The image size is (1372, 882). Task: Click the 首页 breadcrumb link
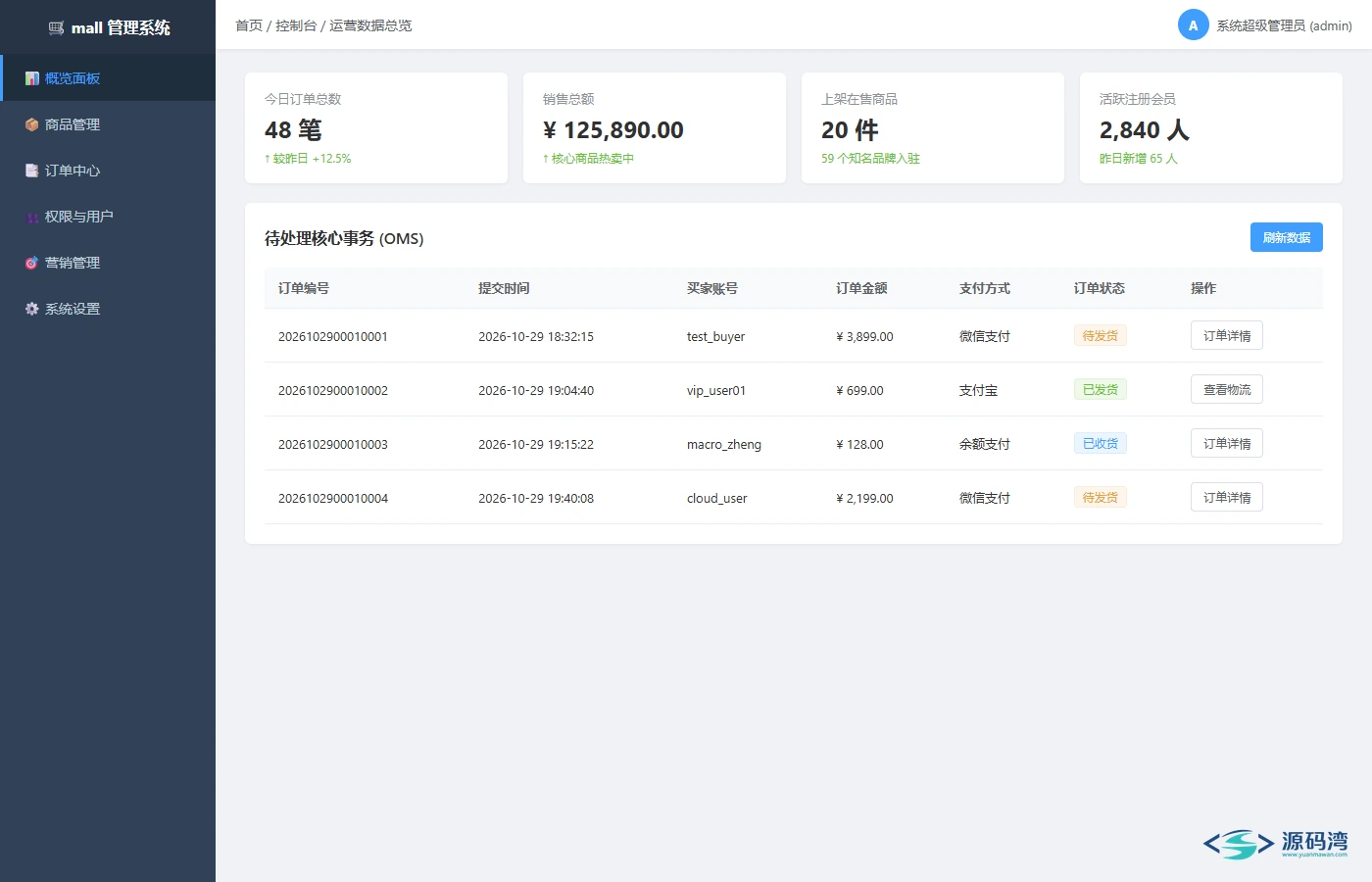[x=249, y=25]
